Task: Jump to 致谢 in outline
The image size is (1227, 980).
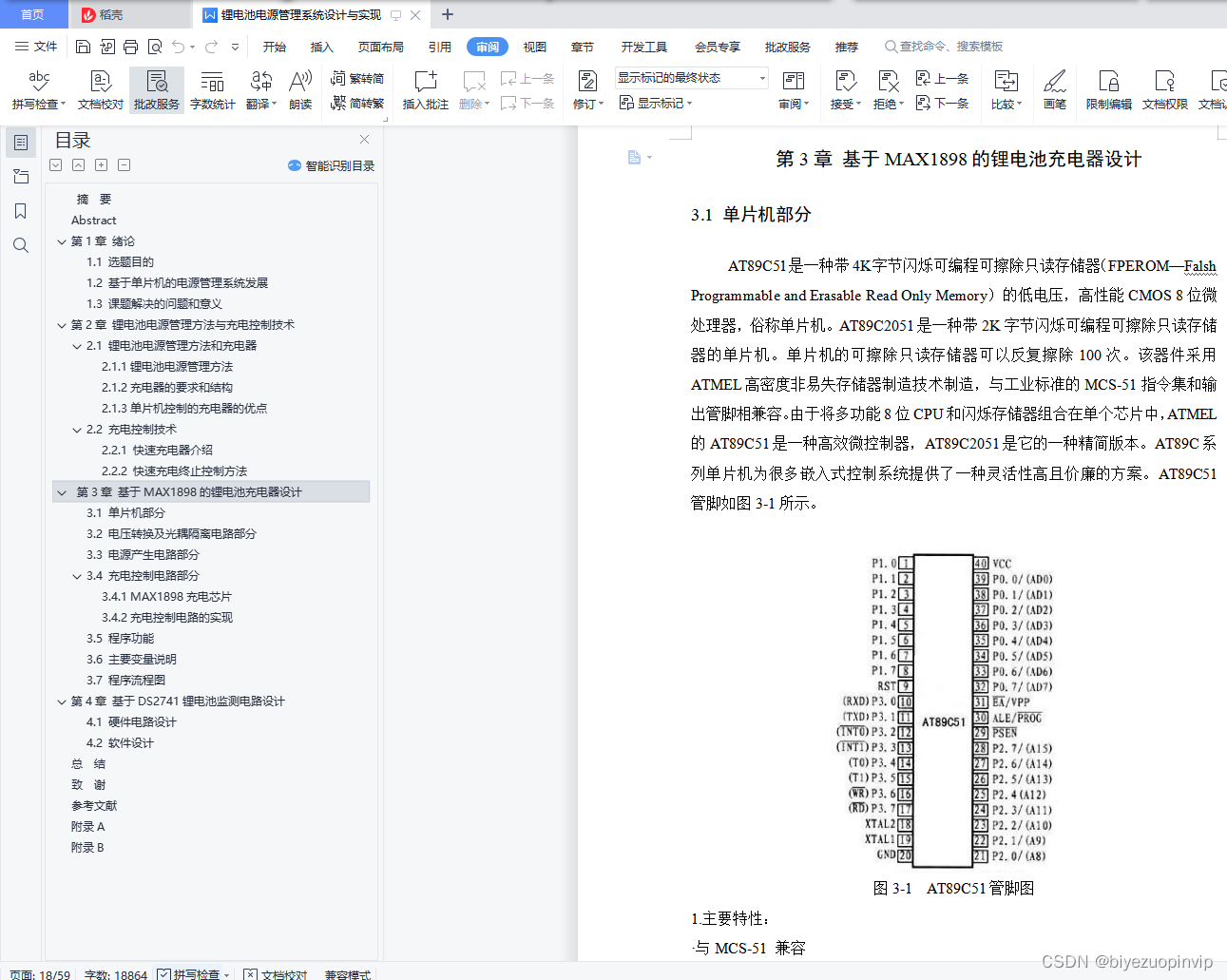Action: coord(88,785)
